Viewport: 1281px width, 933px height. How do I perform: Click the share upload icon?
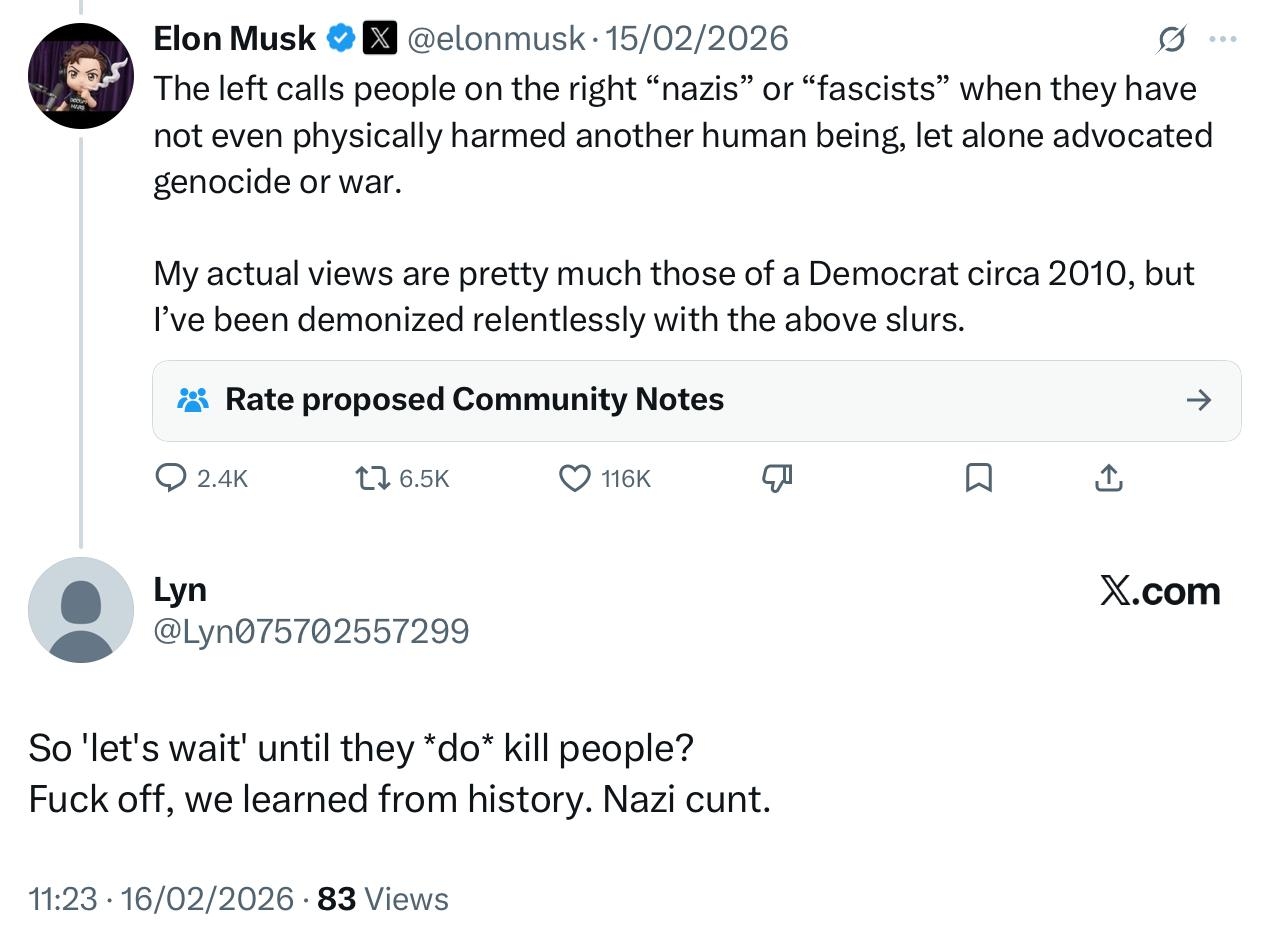pyautogui.click(x=1108, y=479)
